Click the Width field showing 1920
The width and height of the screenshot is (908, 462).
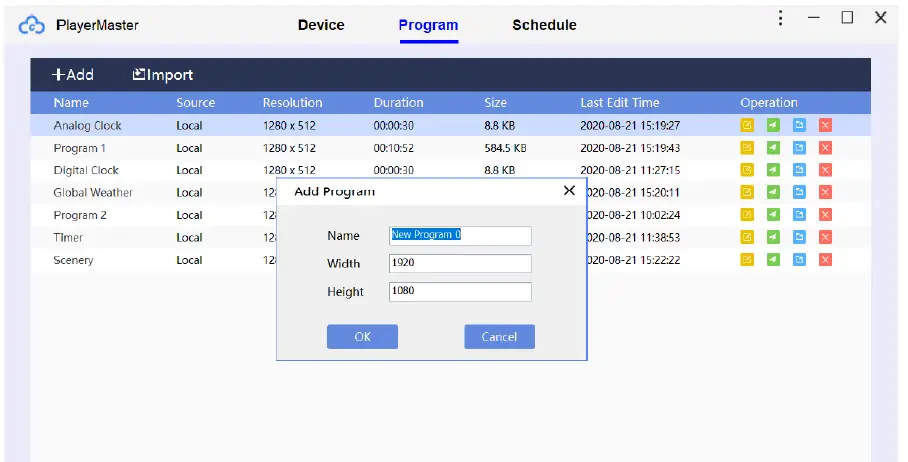(x=460, y=263)
